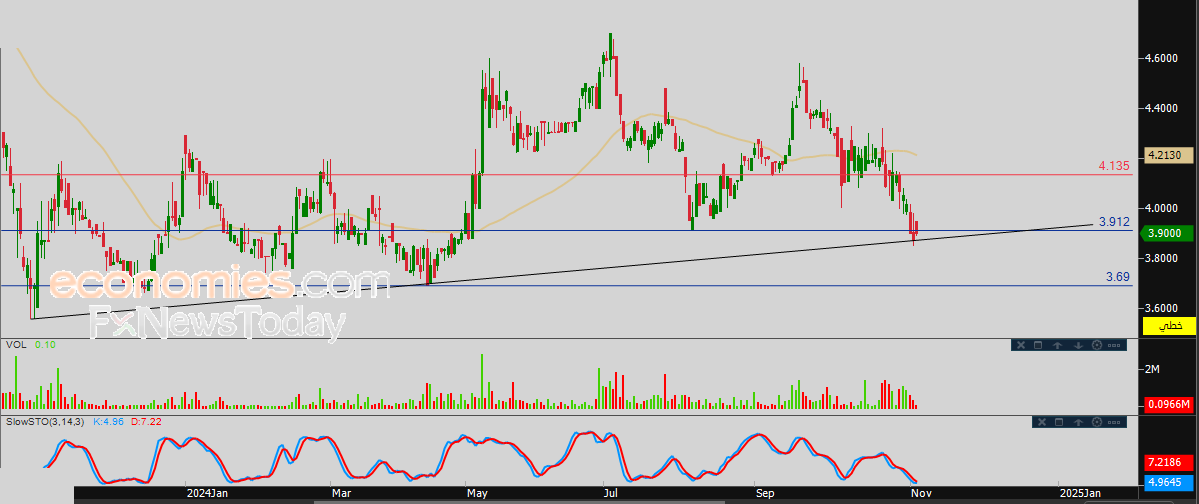Click the yellow خطي chart type label

(x=1168, y=326)
